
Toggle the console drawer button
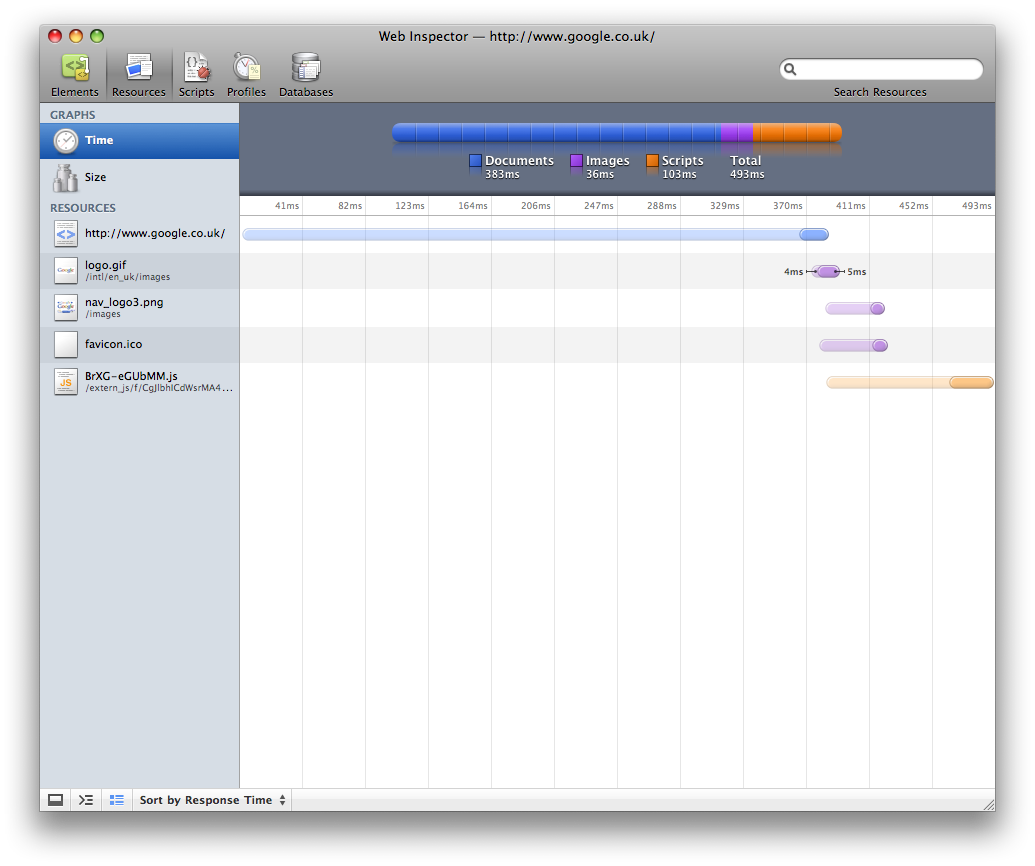56,800
